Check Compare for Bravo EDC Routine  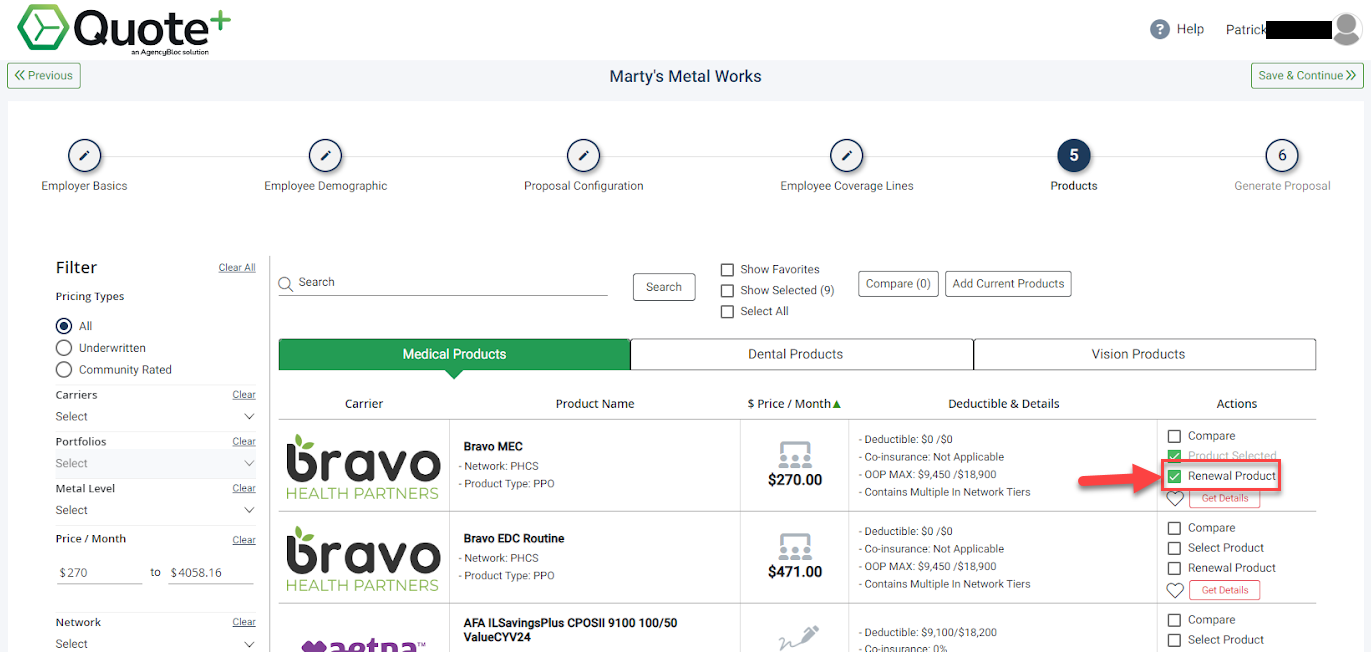point(1174,528)
